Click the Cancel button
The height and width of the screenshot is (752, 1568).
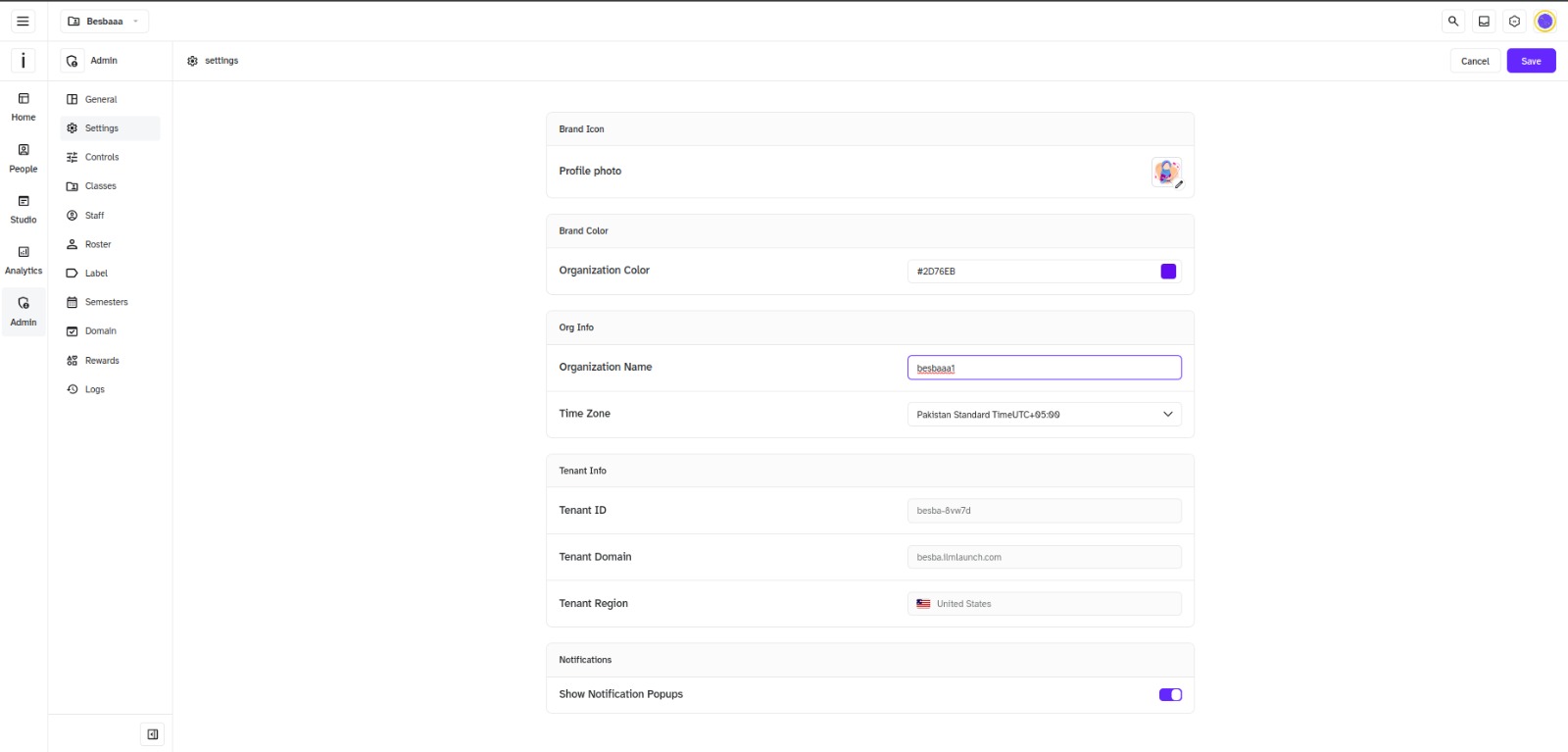coord(1475,61)
